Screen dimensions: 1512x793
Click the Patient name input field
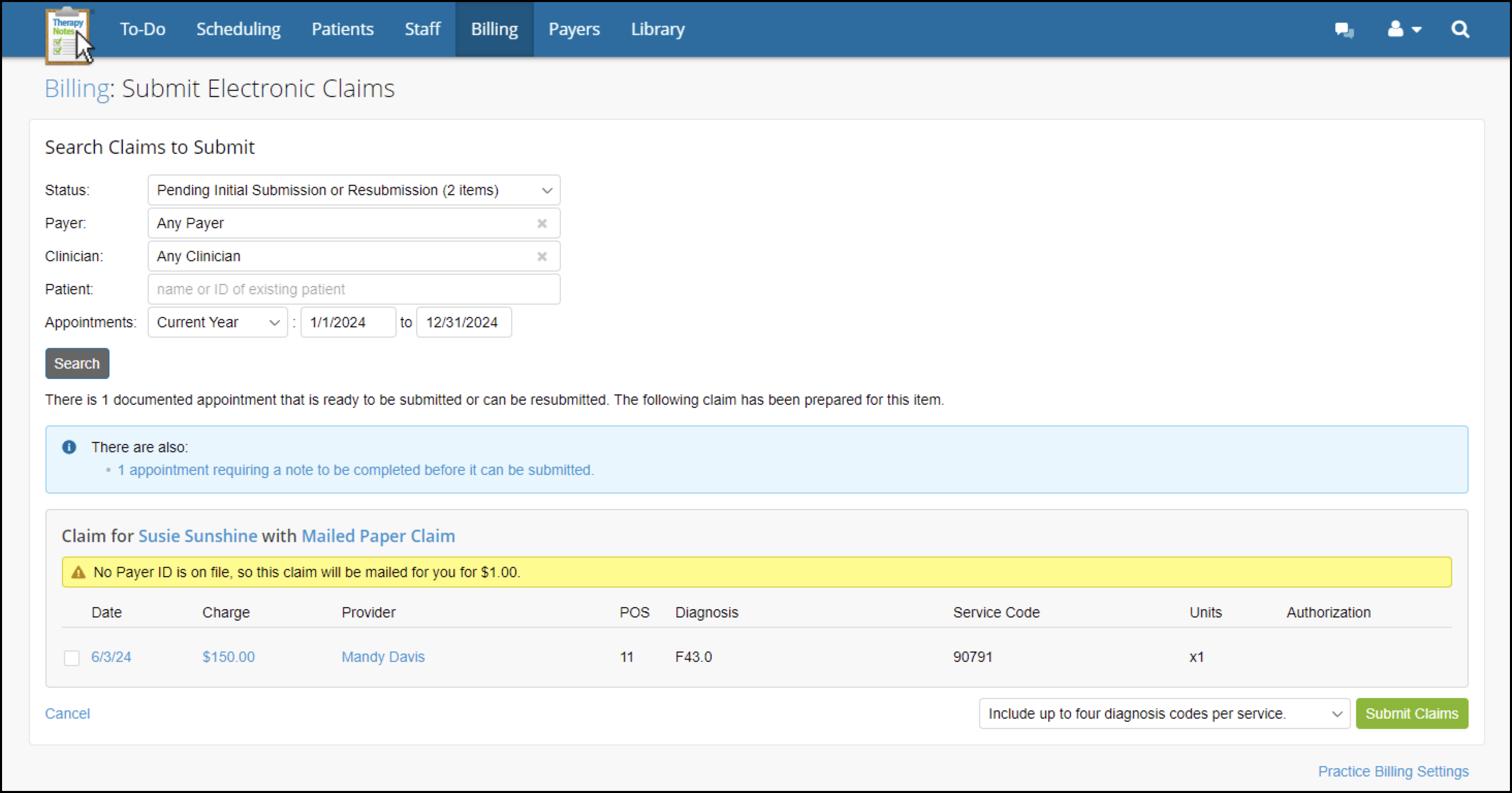click(353, 290)
